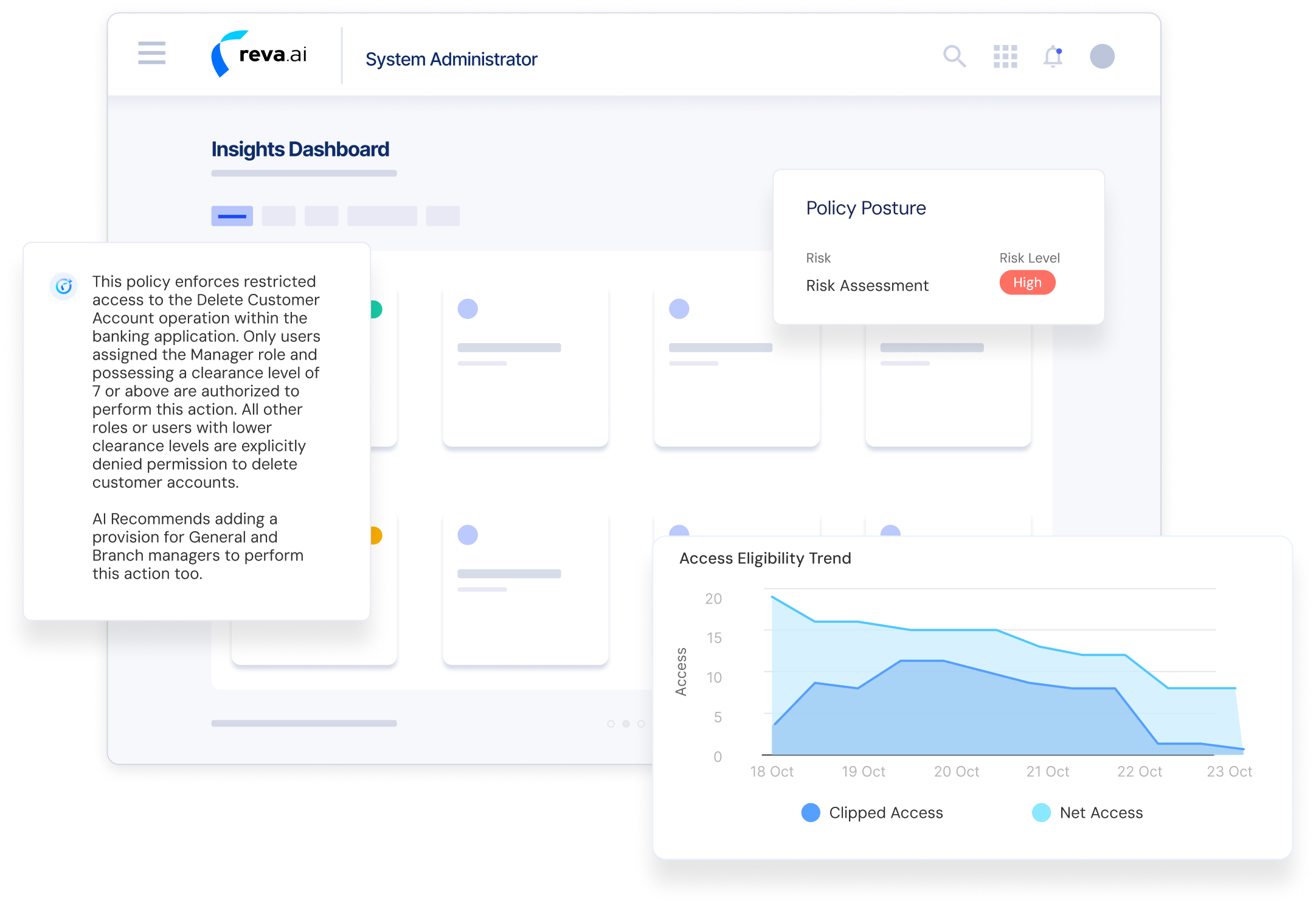Click the green status dot on card
This screenshot has width=1316, height=906.
pyautogui.click(x=377, y=310)
